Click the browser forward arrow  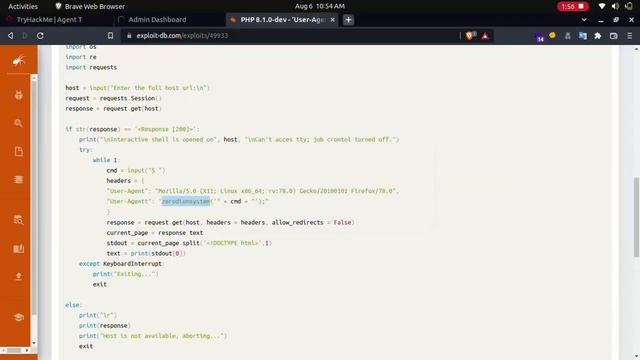click(x=25, y=36)
